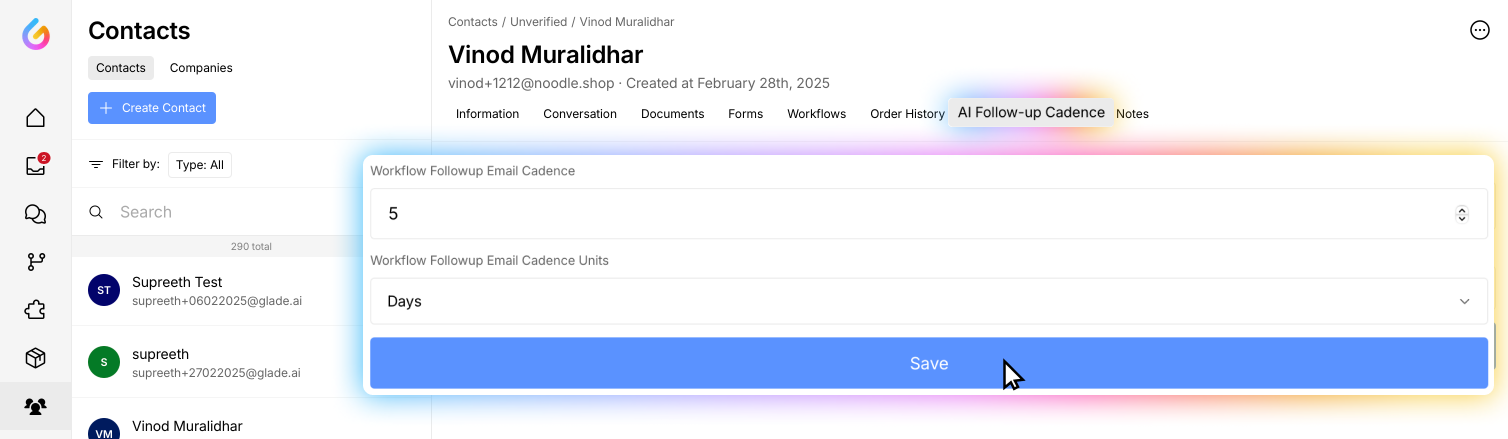Image resolution: width=1508 pixels, height=439 pixels.
Task: Open the Conversation tab
Action: coord(580,114)
